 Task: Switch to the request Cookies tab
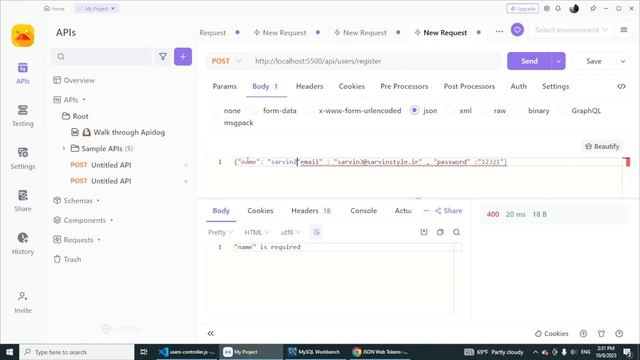point(351,86)
